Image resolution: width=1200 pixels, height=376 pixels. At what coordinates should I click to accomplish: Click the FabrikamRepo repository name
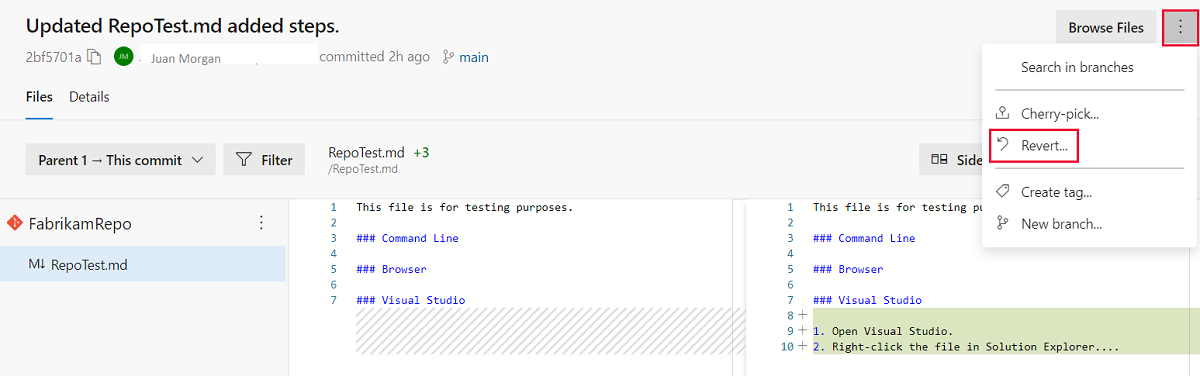tap(80, 223)
